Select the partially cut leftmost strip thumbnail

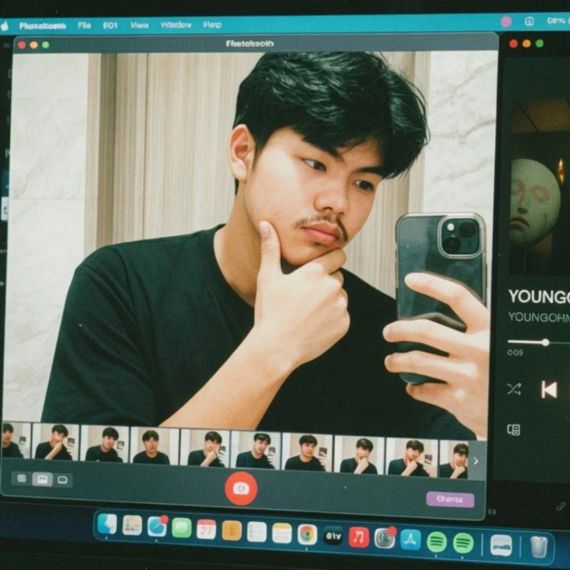pyautogui.click(x=16, y=440)
